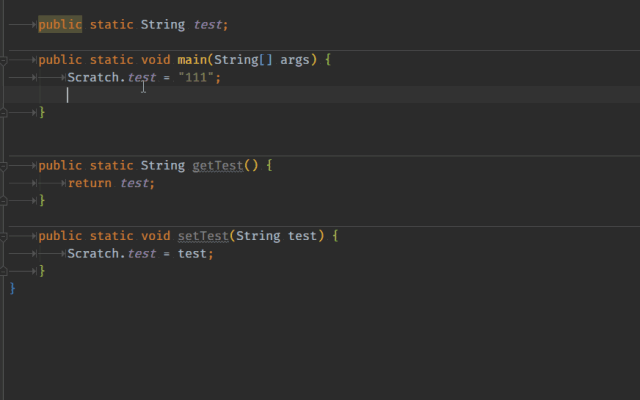This screenshot has height=400, width=640.
Task: Collapse the setTest method fold toggle
Action: point(3,236)
